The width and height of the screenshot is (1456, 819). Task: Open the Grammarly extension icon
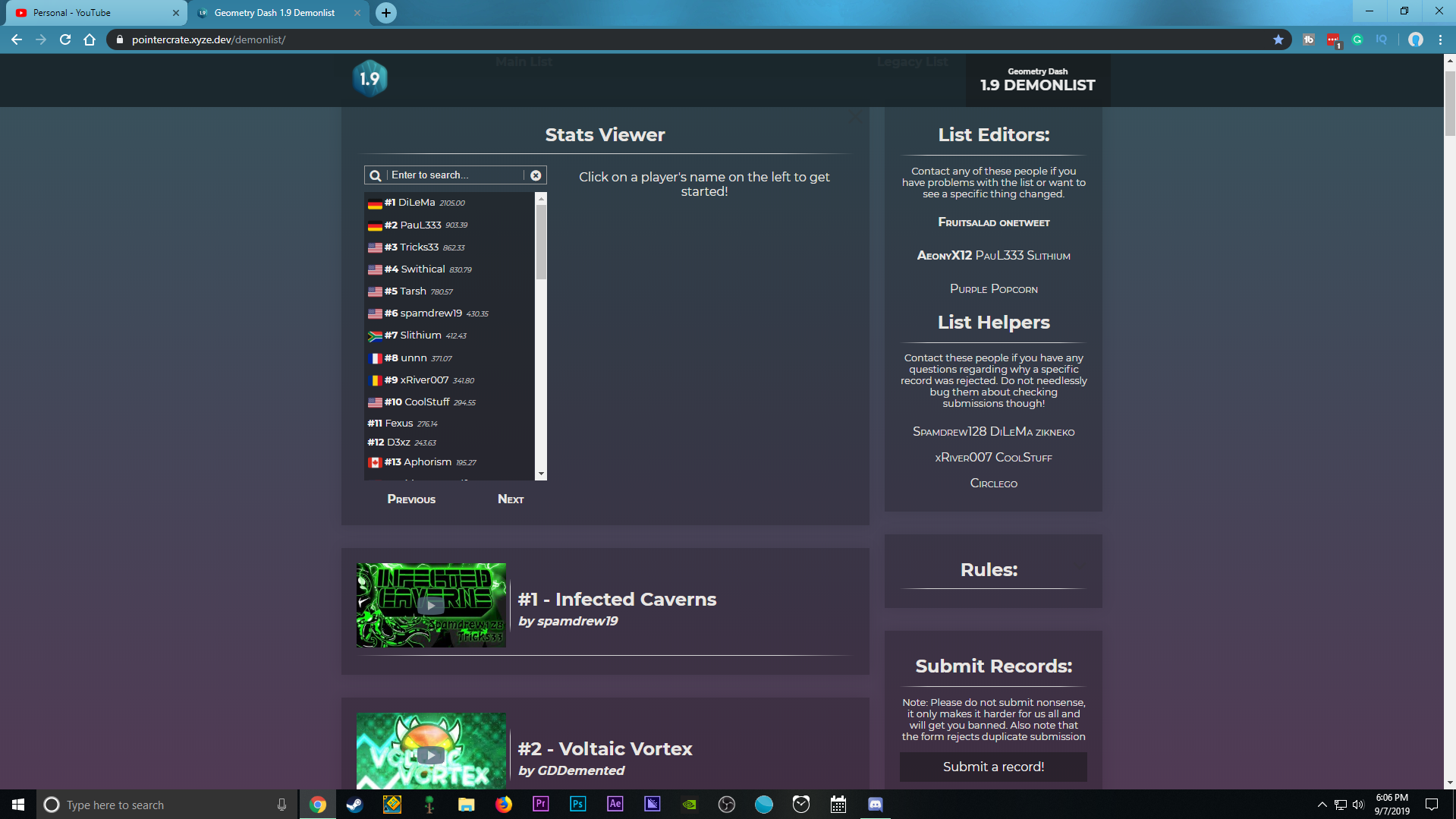pyautogui.click(x=1357, y=39)
